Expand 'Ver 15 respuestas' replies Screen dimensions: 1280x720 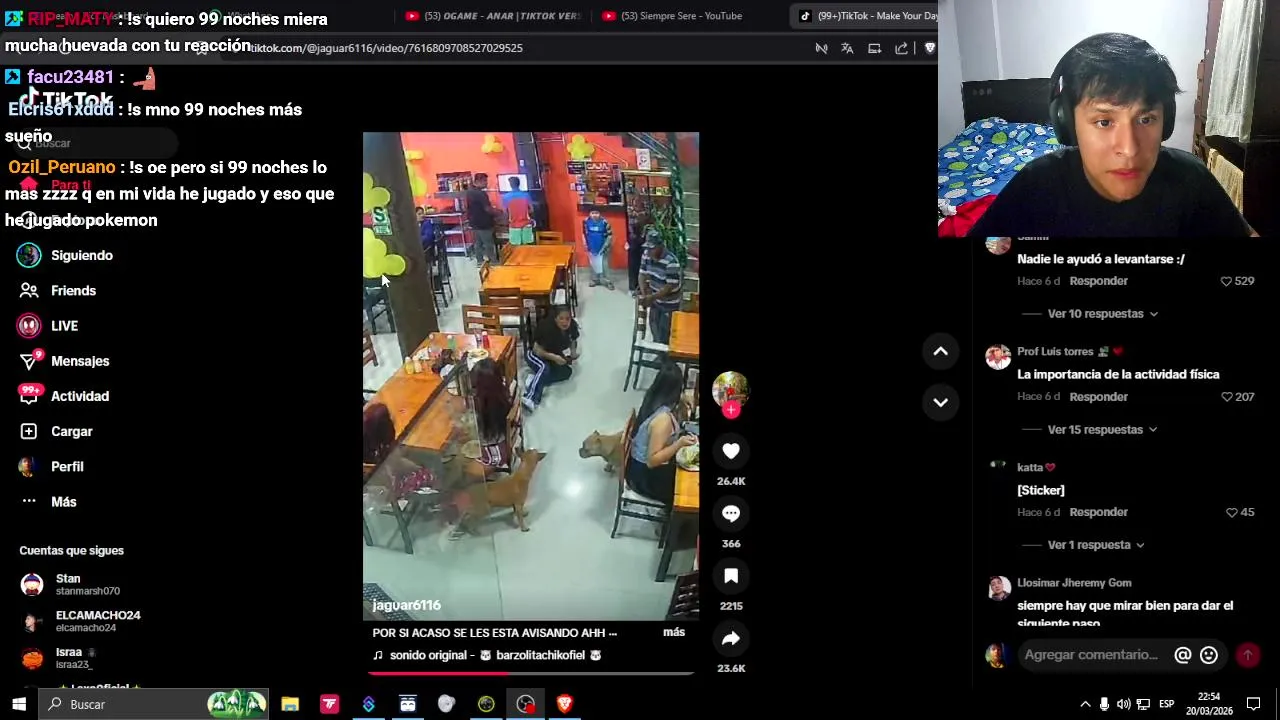point(1102,430)
